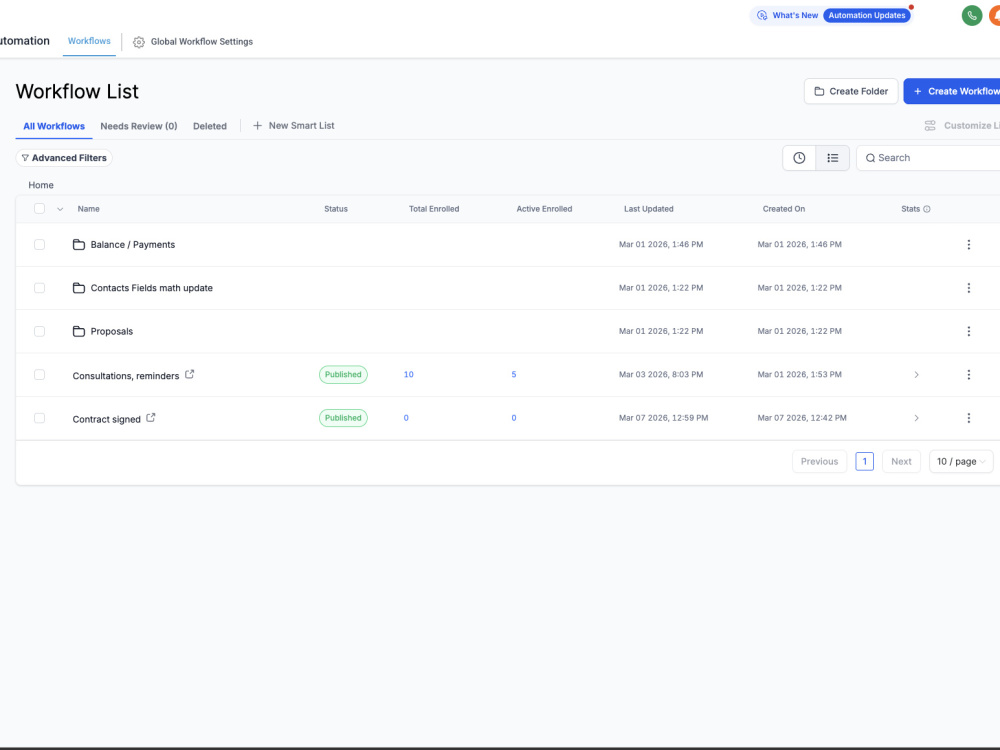The width and height of the screenshot is (1000, 750).
Task: Click Total Enrolled column header
Action: coord(434,209)
